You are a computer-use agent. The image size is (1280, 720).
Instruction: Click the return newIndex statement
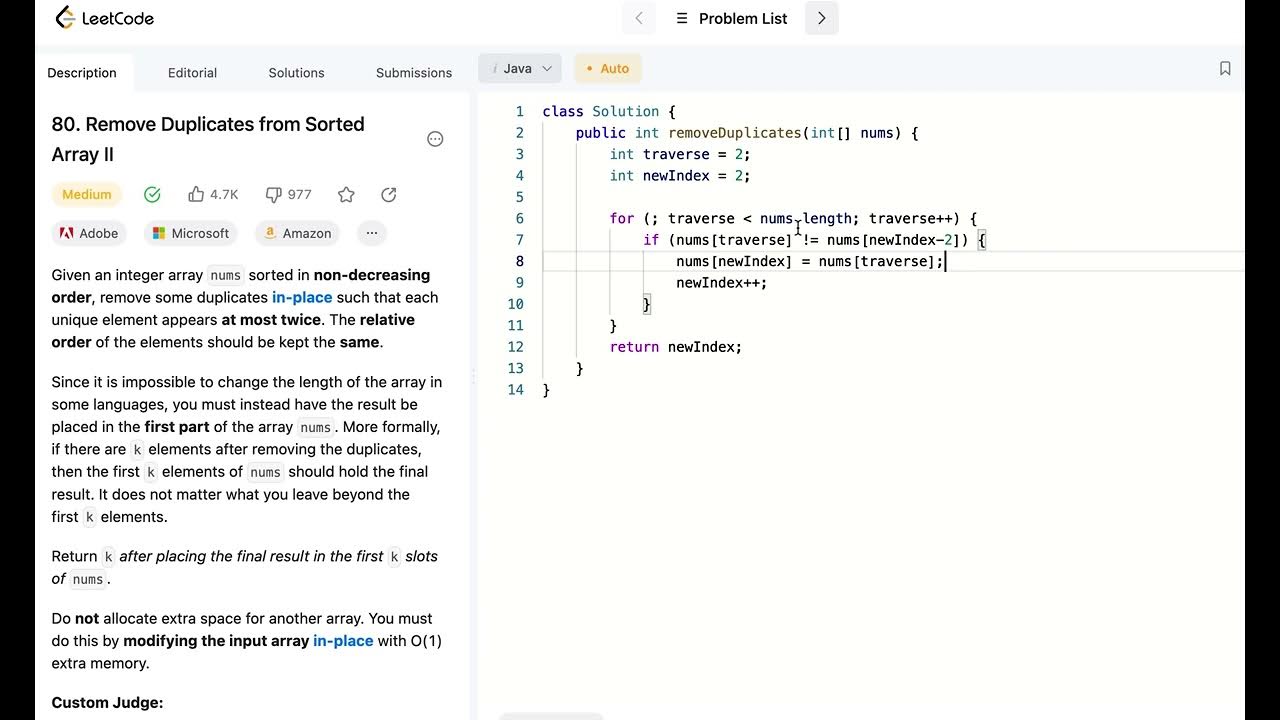pyautogui.click(x=676, y=347)
